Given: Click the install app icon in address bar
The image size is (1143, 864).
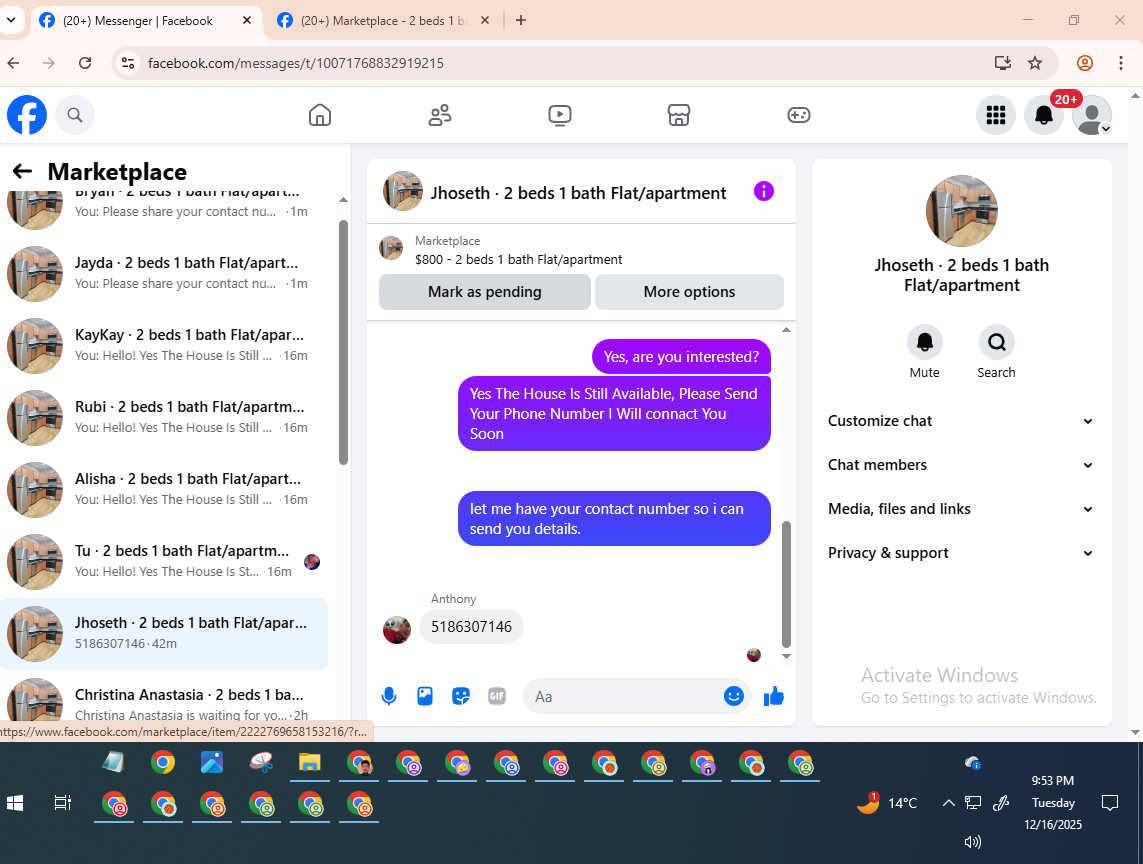Looking at the screenshot, I should point(1003,63).
